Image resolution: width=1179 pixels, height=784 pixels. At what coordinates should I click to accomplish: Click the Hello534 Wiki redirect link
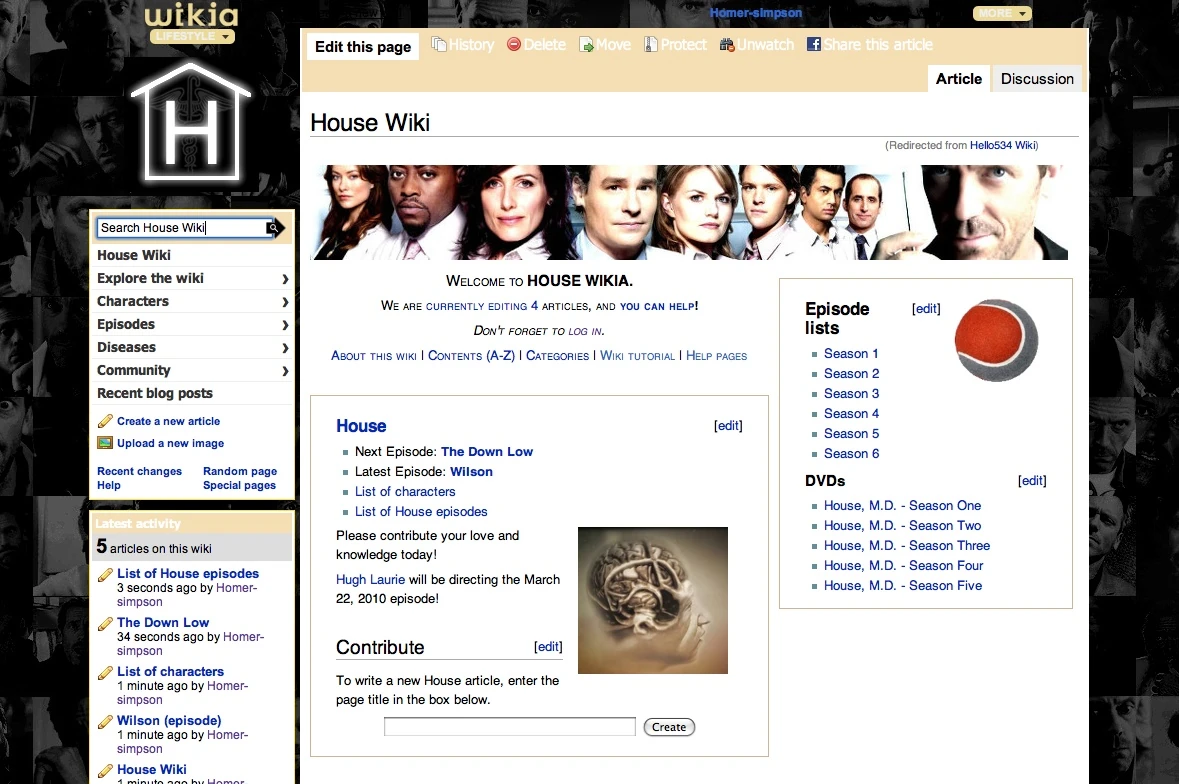tap(1002, 145)
